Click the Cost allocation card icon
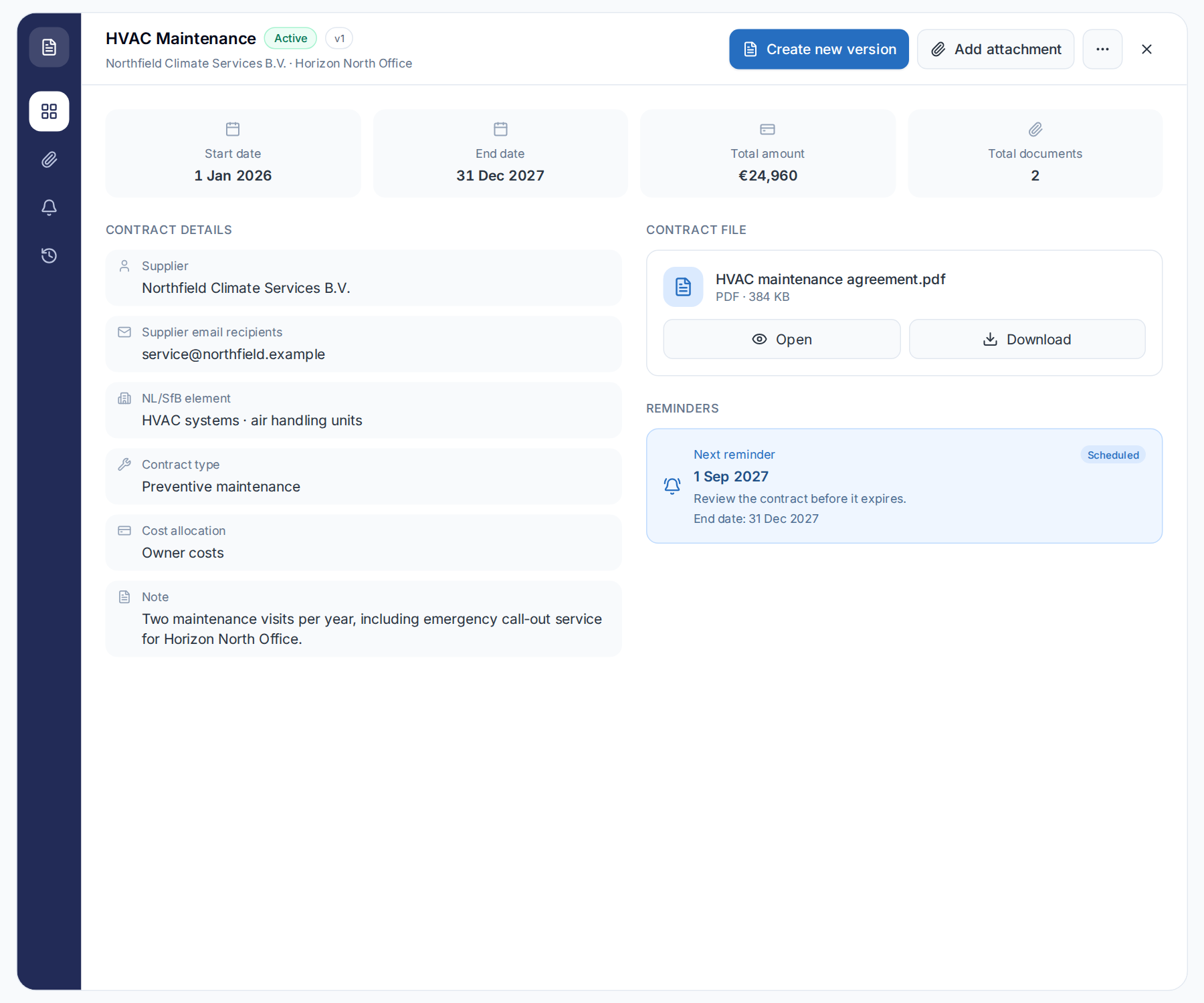1204x1003 pixels. coord(124,531)
